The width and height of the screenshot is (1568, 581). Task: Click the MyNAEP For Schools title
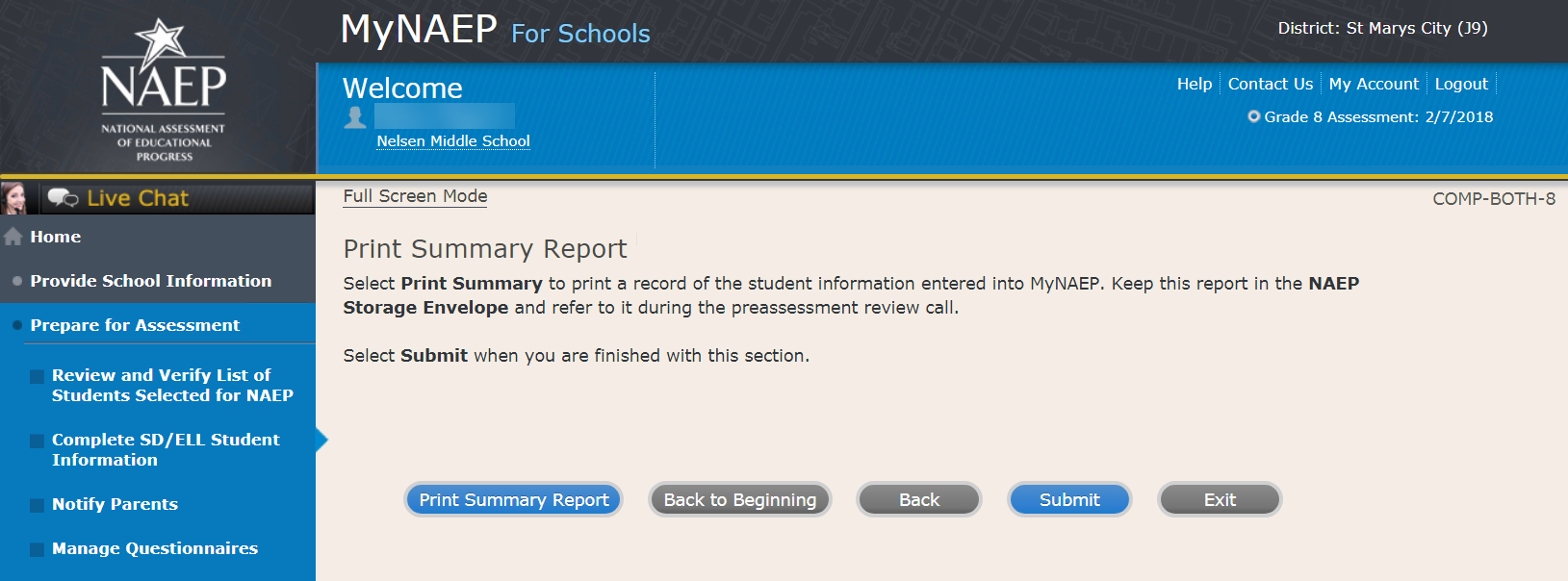(496, 30)
